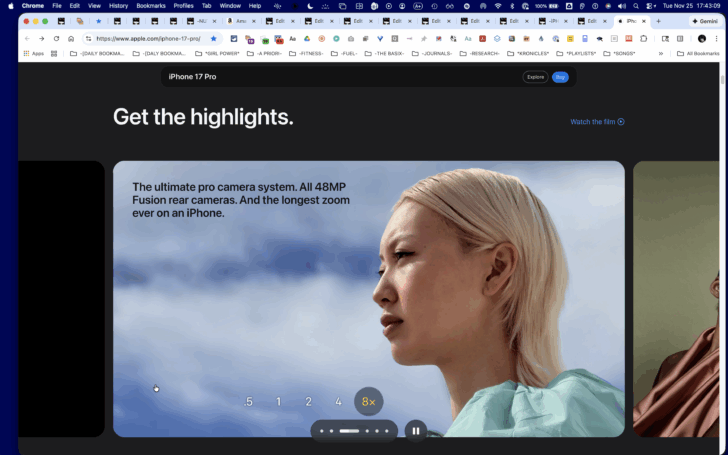Select the 2 zoom level
The width and height of the screenshot is (728, 455).
point(308,402)
